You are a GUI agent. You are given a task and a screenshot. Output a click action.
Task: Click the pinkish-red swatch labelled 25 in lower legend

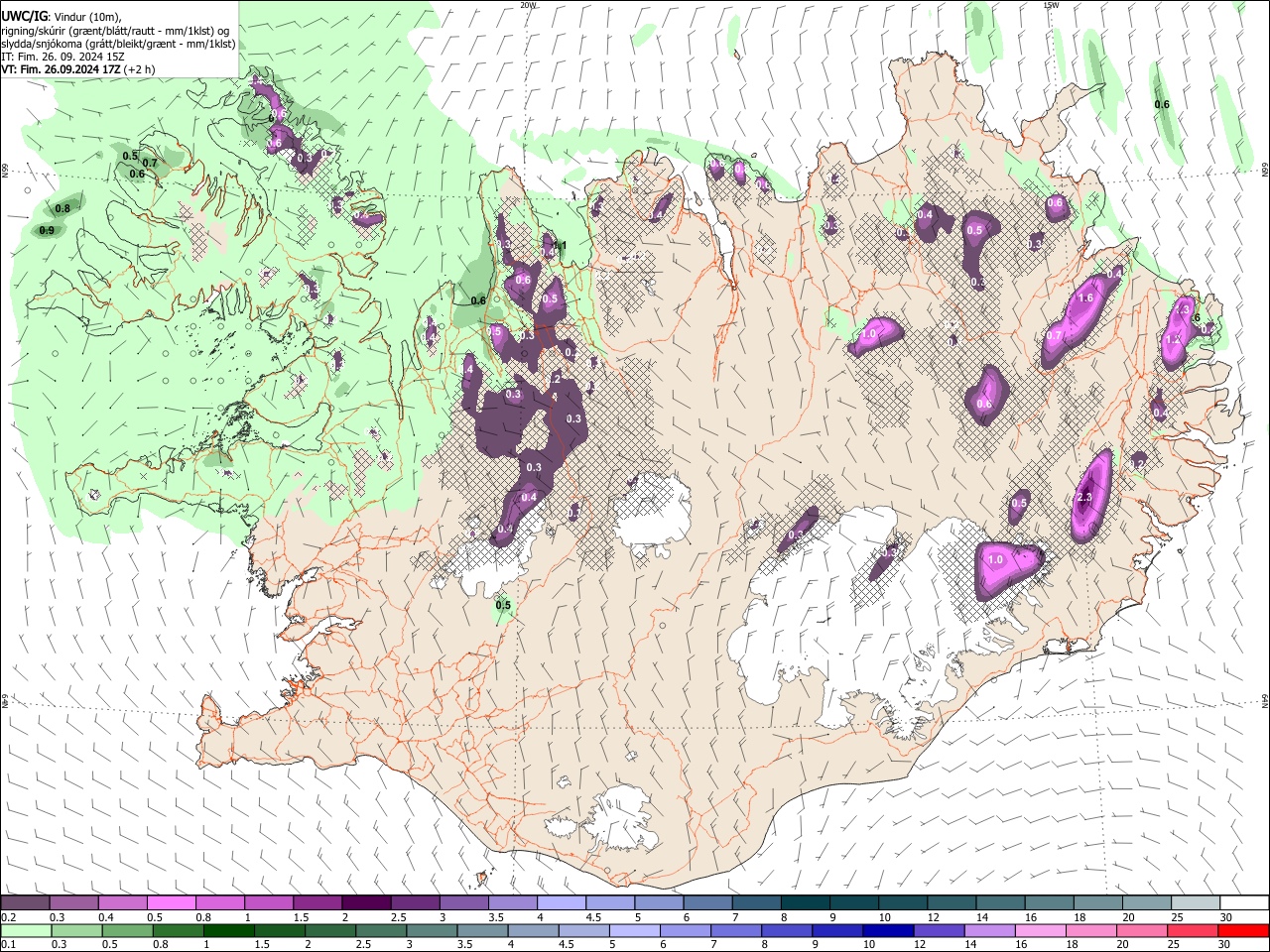[1191, 930]
